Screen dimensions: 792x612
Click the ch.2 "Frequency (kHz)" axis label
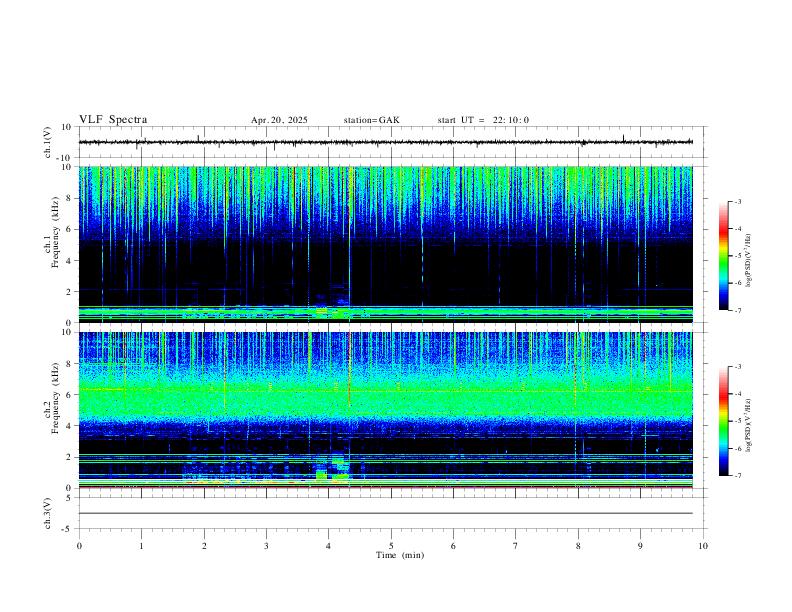(56, 397)
